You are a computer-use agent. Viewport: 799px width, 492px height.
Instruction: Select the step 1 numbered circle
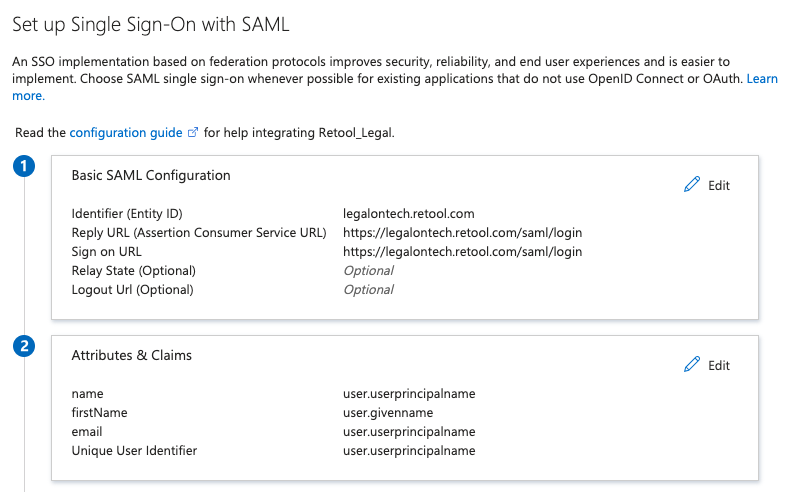pos(24,166)
